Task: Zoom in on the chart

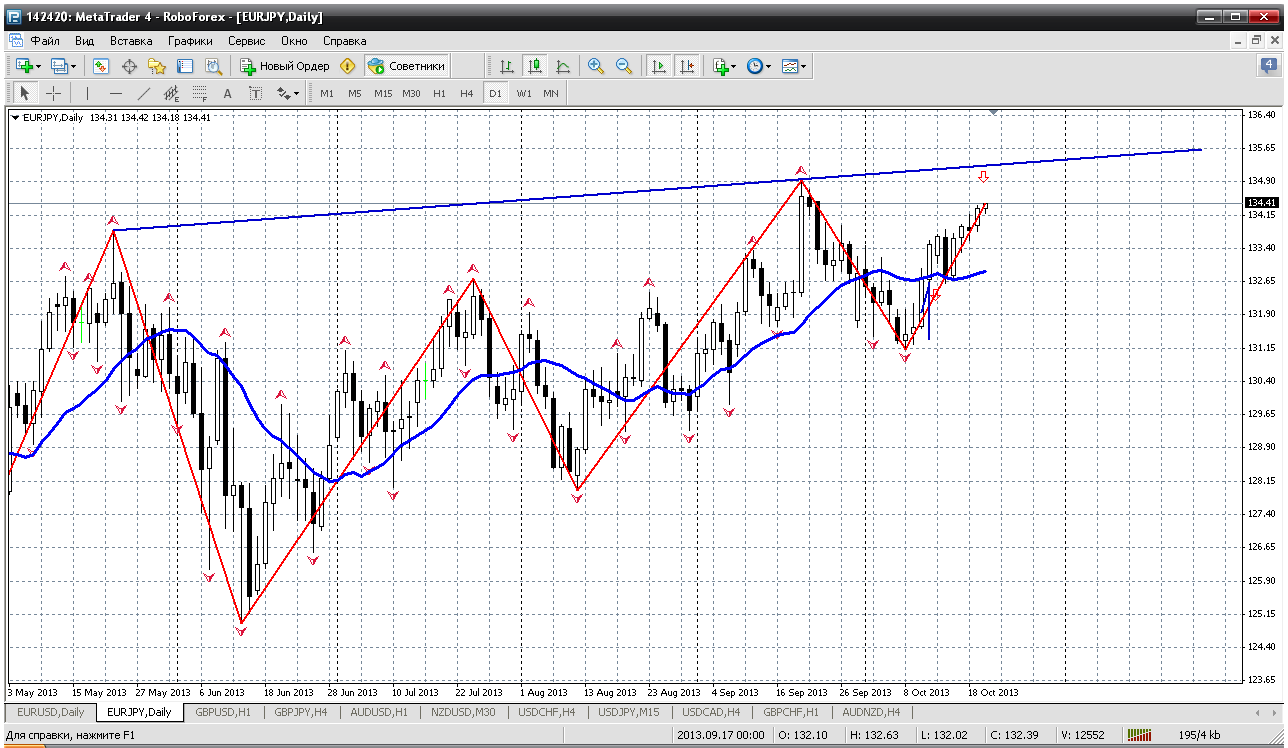Action: tap(596, 66)
